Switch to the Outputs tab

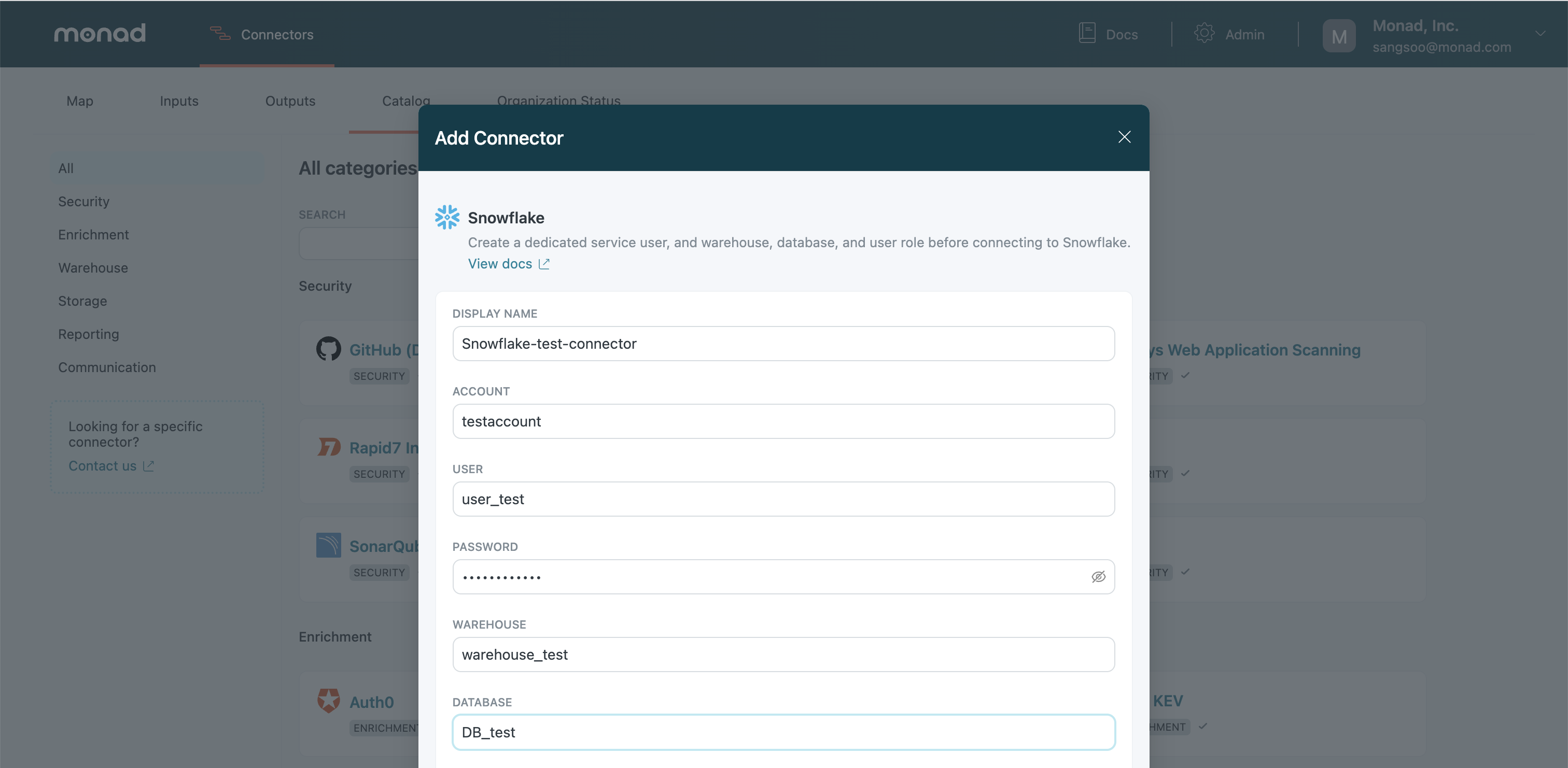tap(290, 101)
